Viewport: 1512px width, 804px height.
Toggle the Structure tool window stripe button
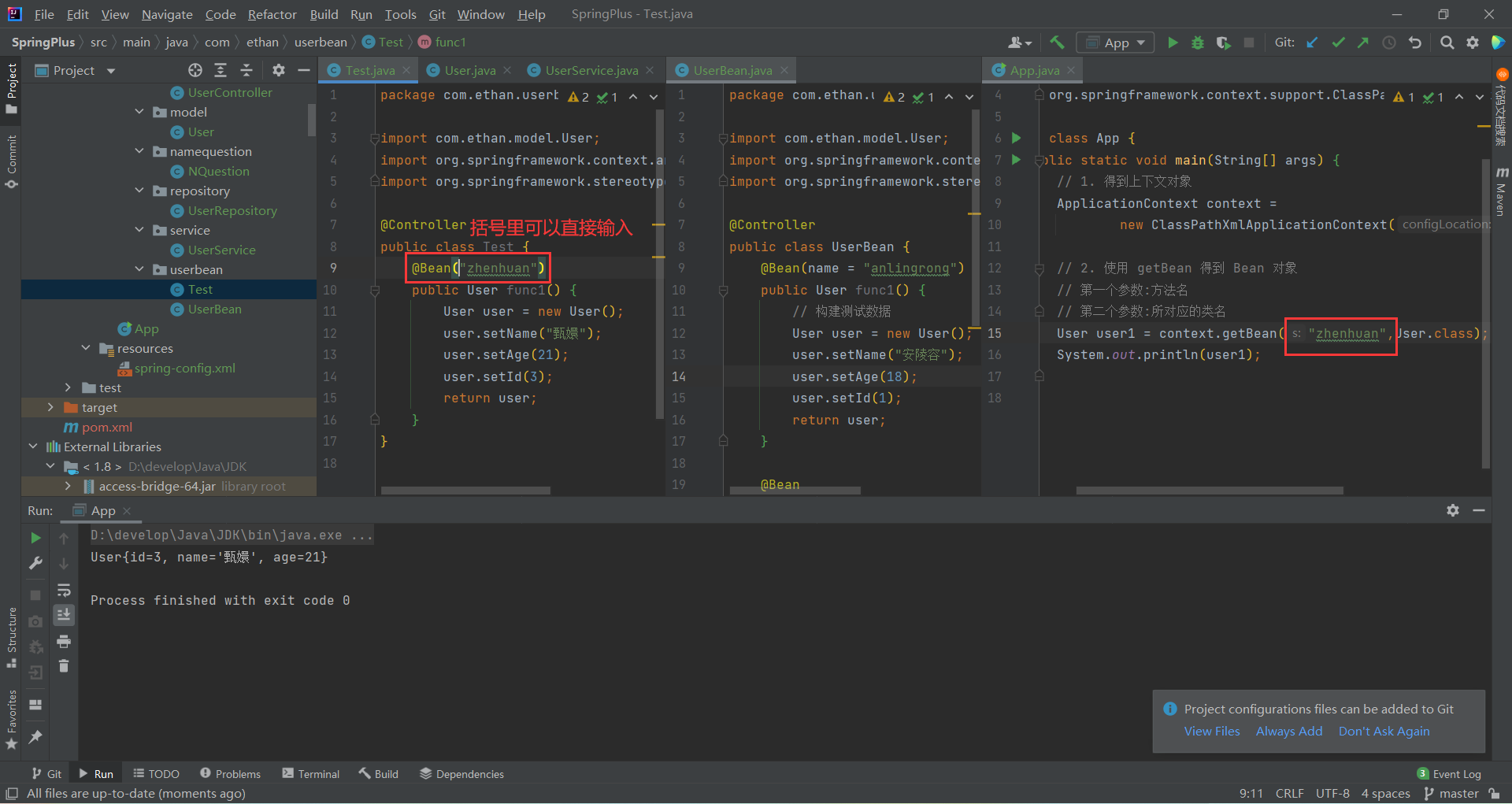(x=11, y=638)
